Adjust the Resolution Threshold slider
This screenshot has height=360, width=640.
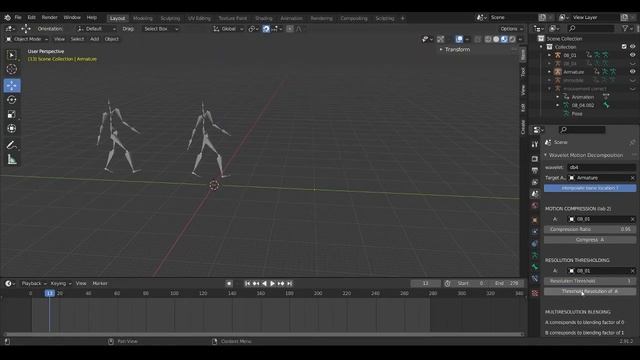point(590,281)
